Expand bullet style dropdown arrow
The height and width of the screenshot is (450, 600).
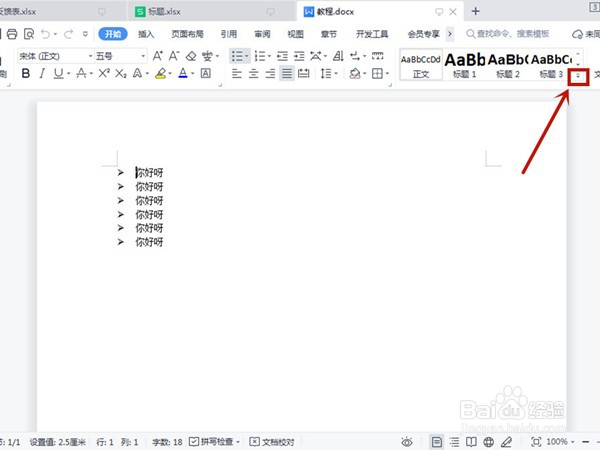click(246, 56)
